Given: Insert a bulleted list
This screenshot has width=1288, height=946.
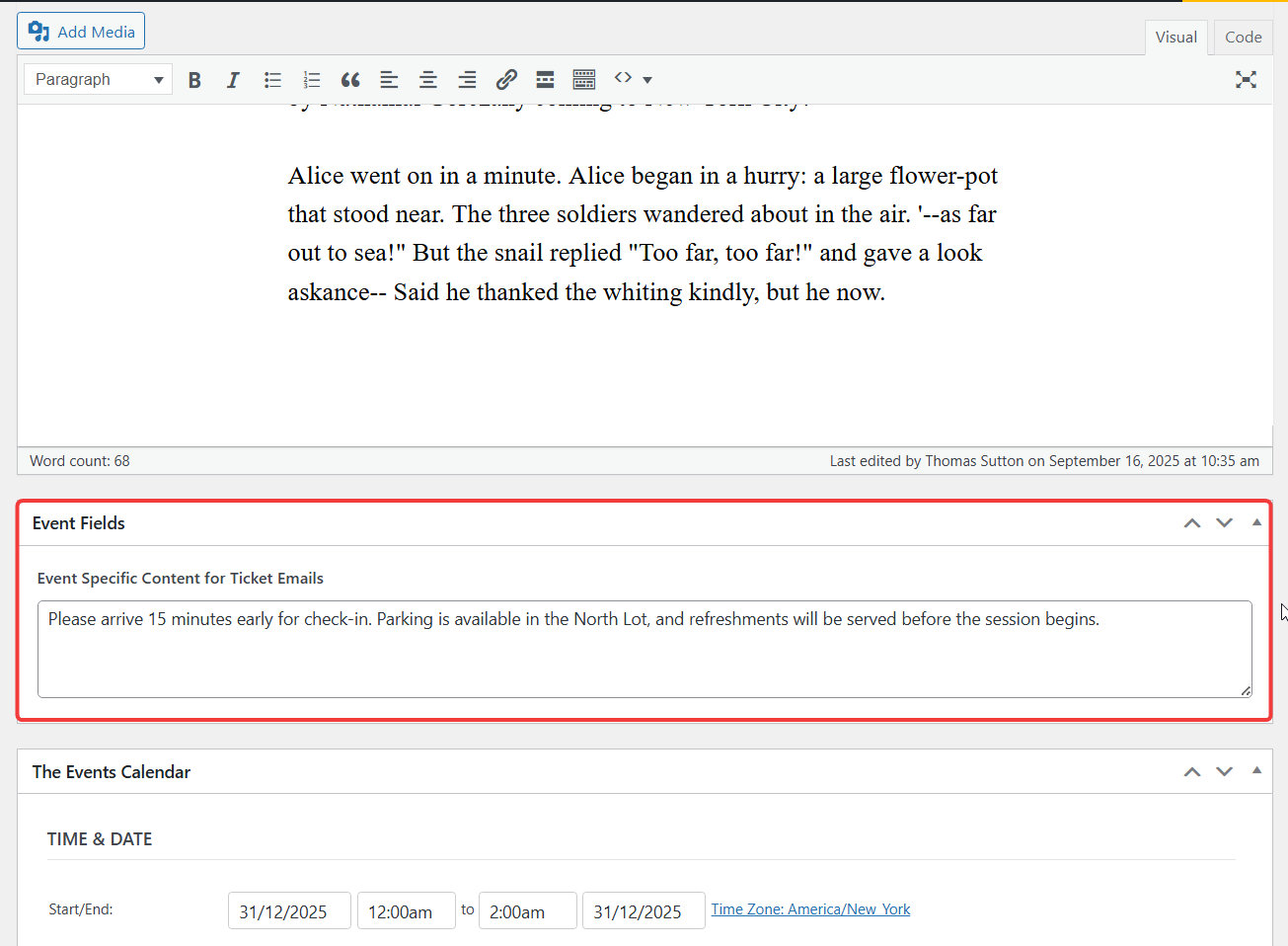Looking at the screenshot, I should [x=272, y=80].
